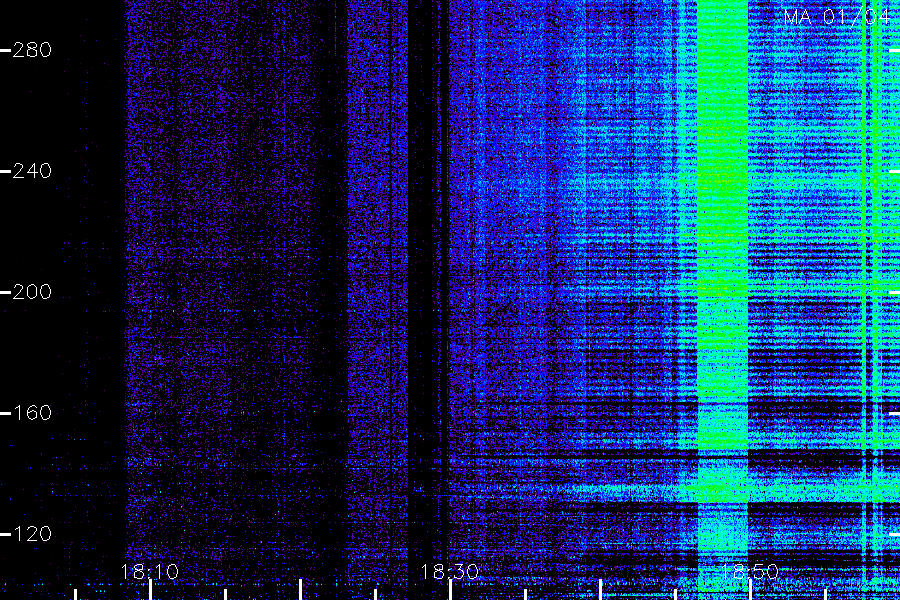This screenshot has width=900, height=600.
Task: Click the 120 frequency axis label
Action: (x=32, y=534)
